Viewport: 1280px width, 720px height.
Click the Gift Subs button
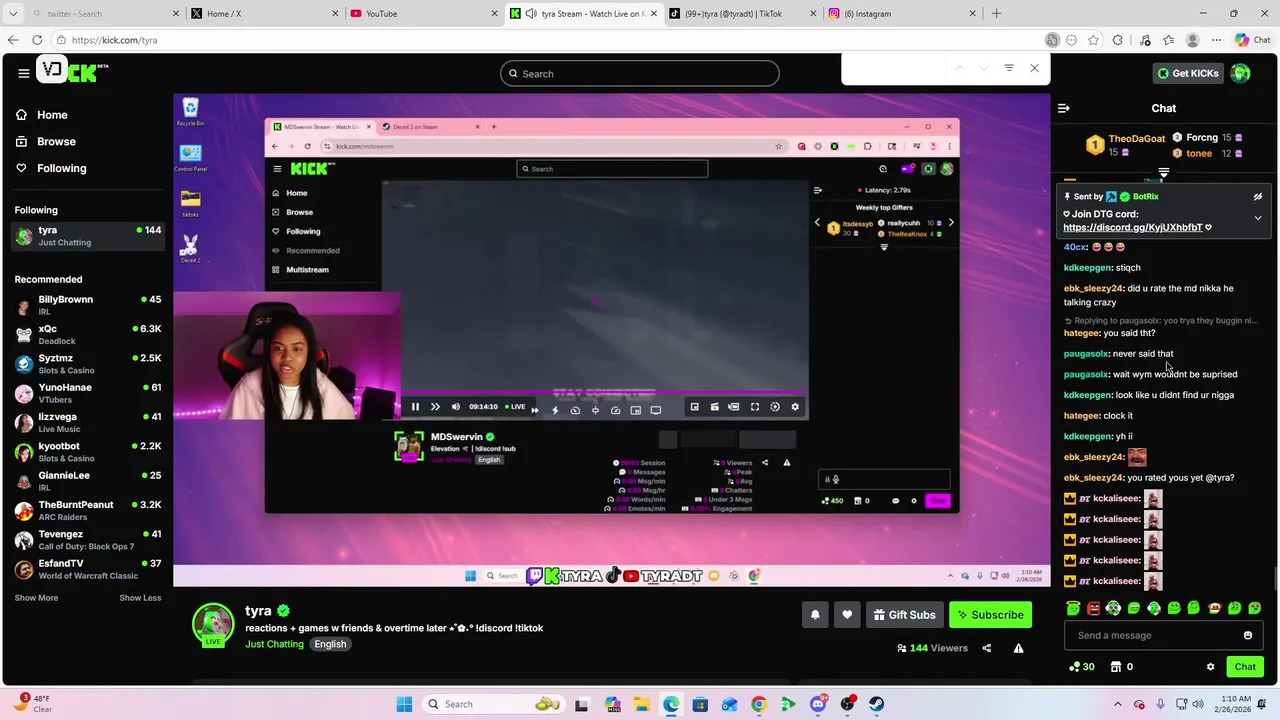tap(904, 615)
